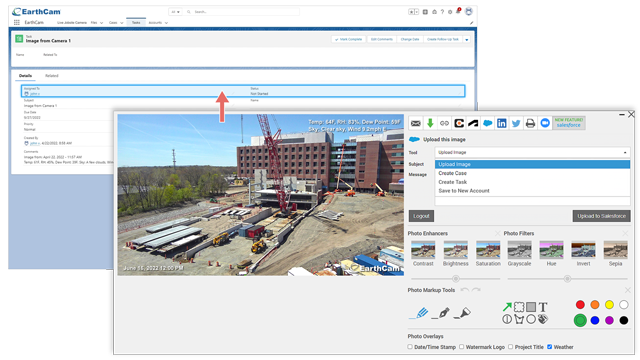Viewport: 640px width, 360px height.
Task: Expand the Files nav chevron
Action: (x=102, y=23)
